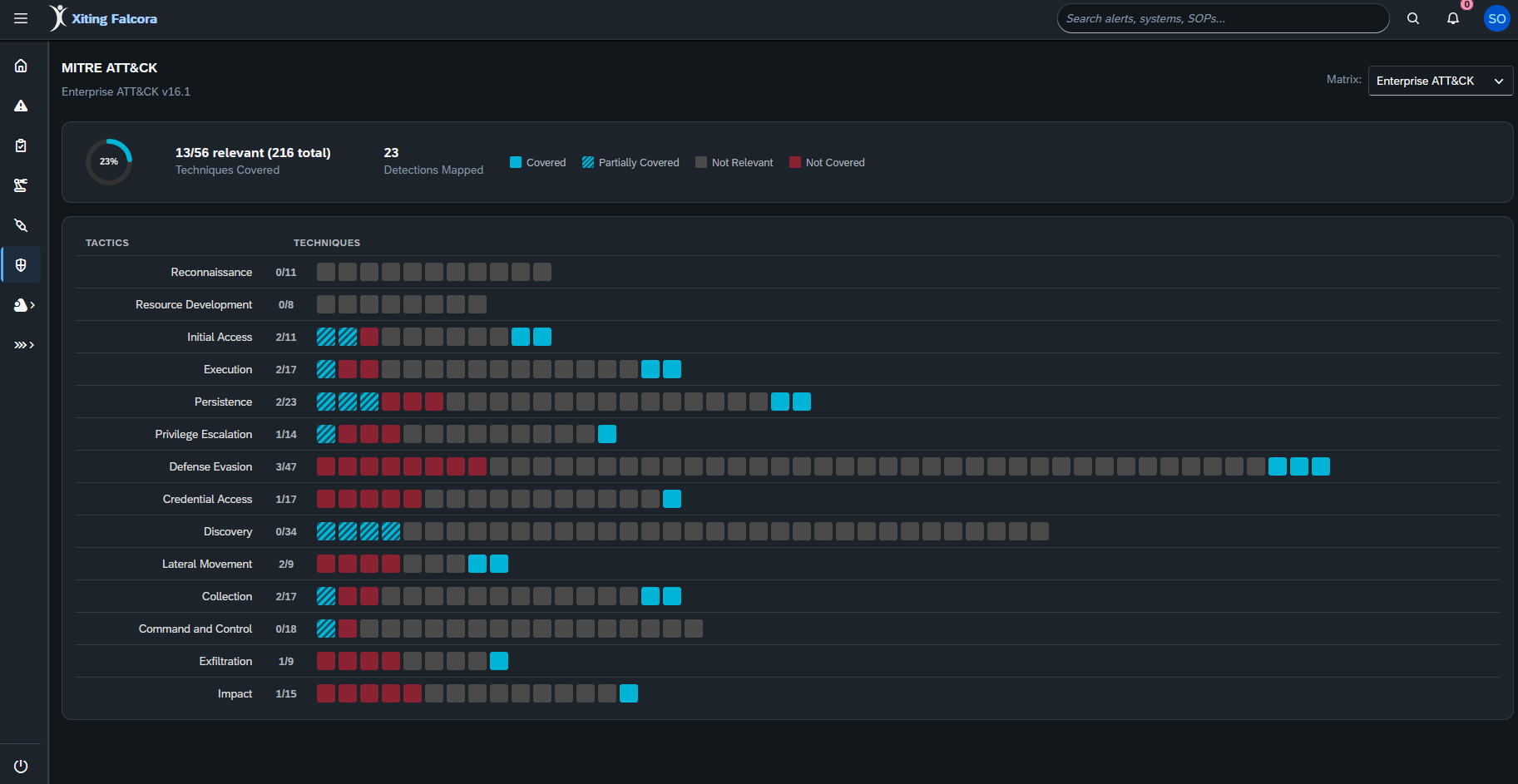Screen dimensions: 1518x784
Task: Open the SO user avatar menu
Action: [x=1496, y=18]
